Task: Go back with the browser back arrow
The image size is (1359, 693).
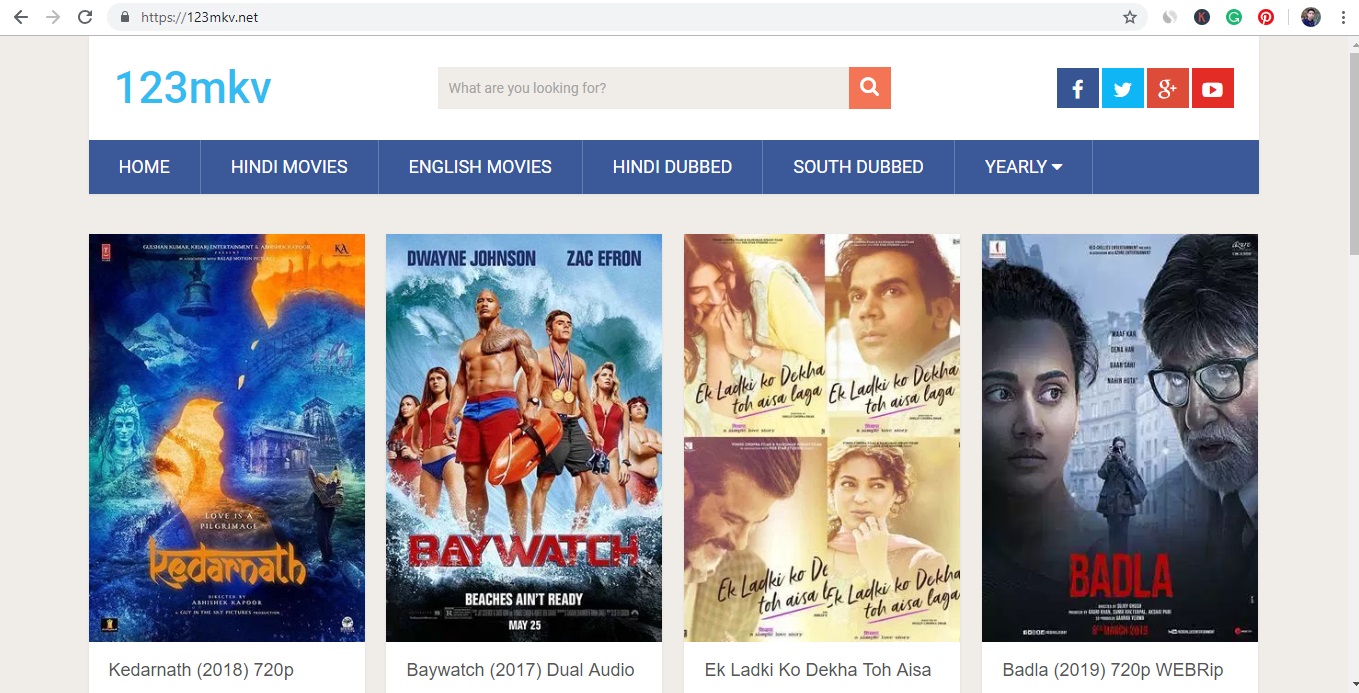Action: [21, 17]
